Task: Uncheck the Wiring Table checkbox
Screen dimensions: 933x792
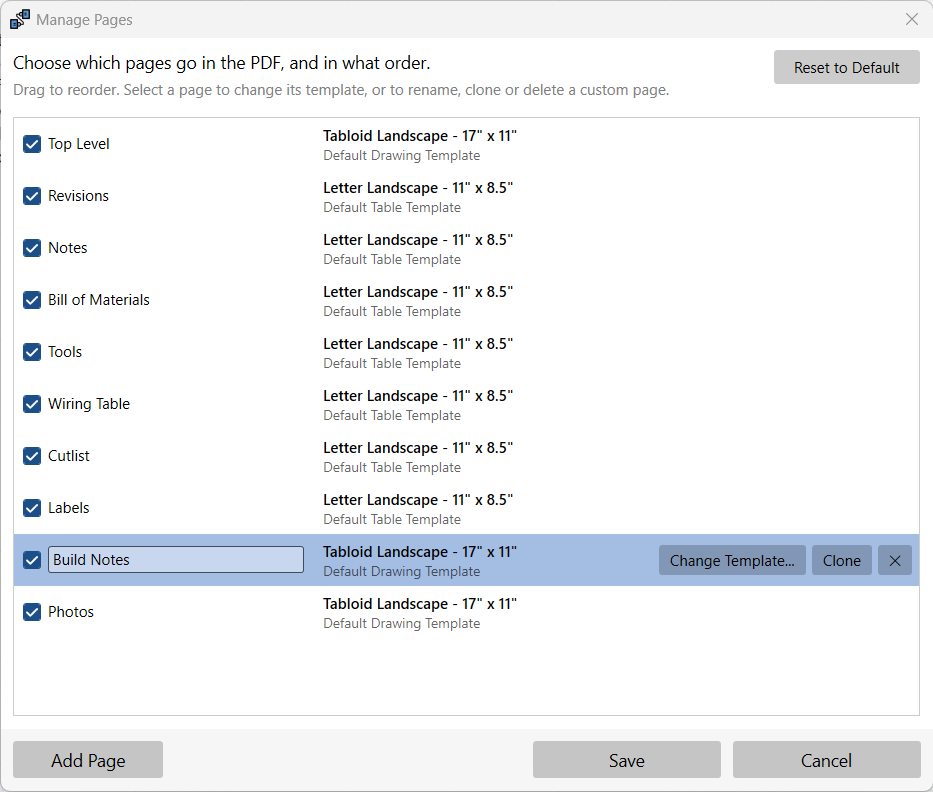Action: pyautogui.click(x=32, y=404)
